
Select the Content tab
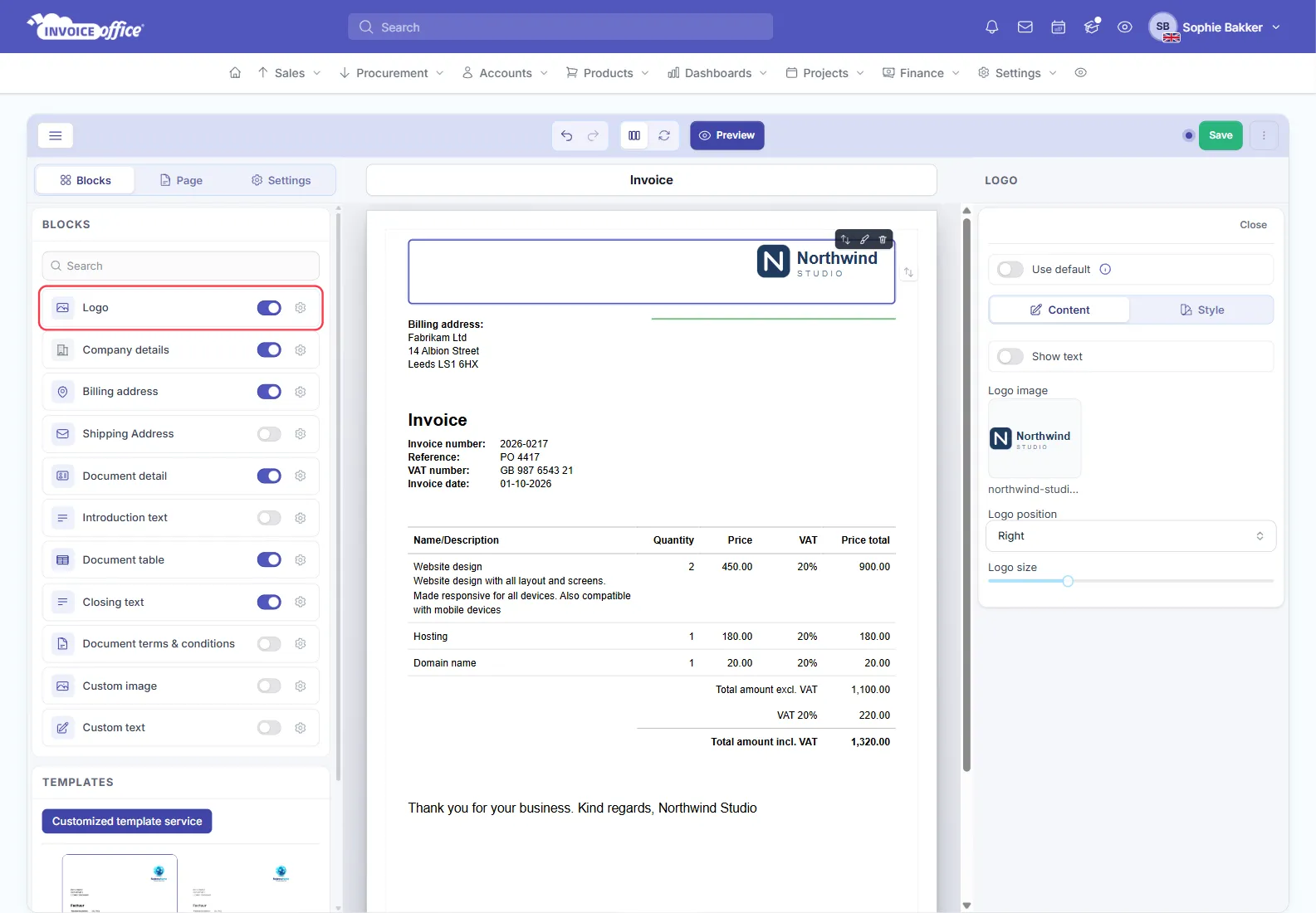pos(1059,310)
